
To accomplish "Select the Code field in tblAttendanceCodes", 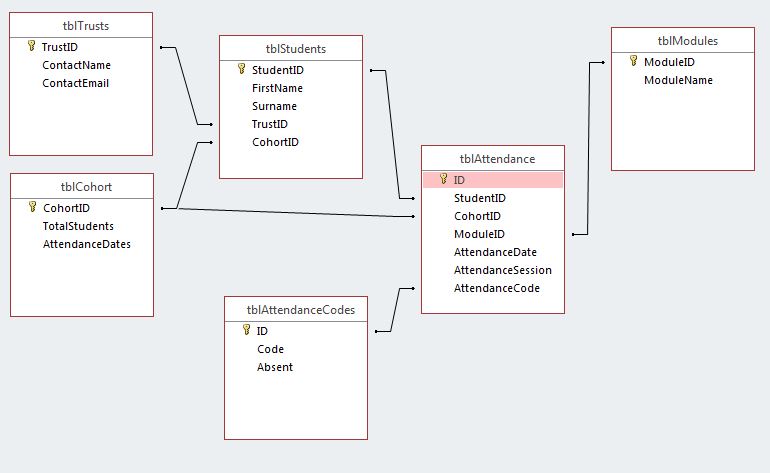I will click(x=271, y=349).
